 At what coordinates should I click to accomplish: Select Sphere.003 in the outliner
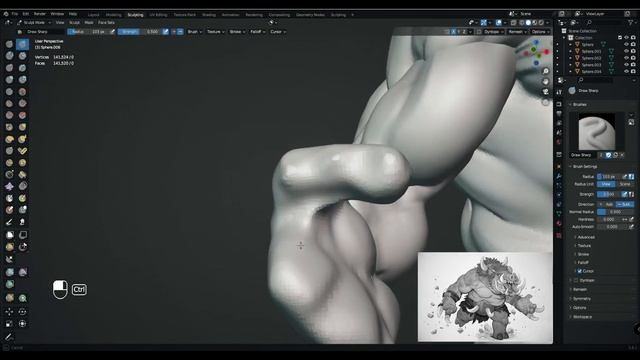point(591,65)
